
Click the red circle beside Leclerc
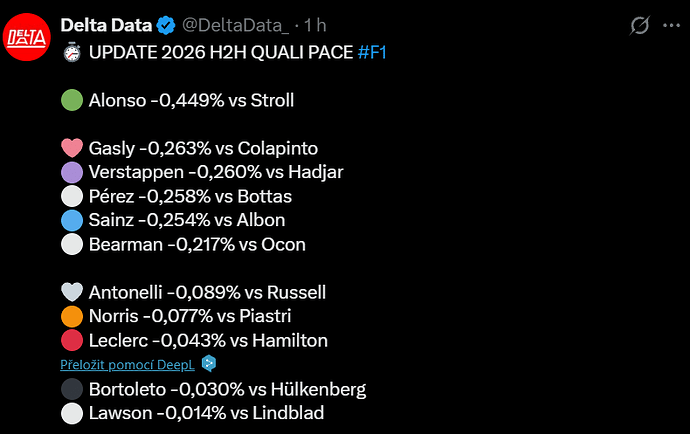[72, 340]
